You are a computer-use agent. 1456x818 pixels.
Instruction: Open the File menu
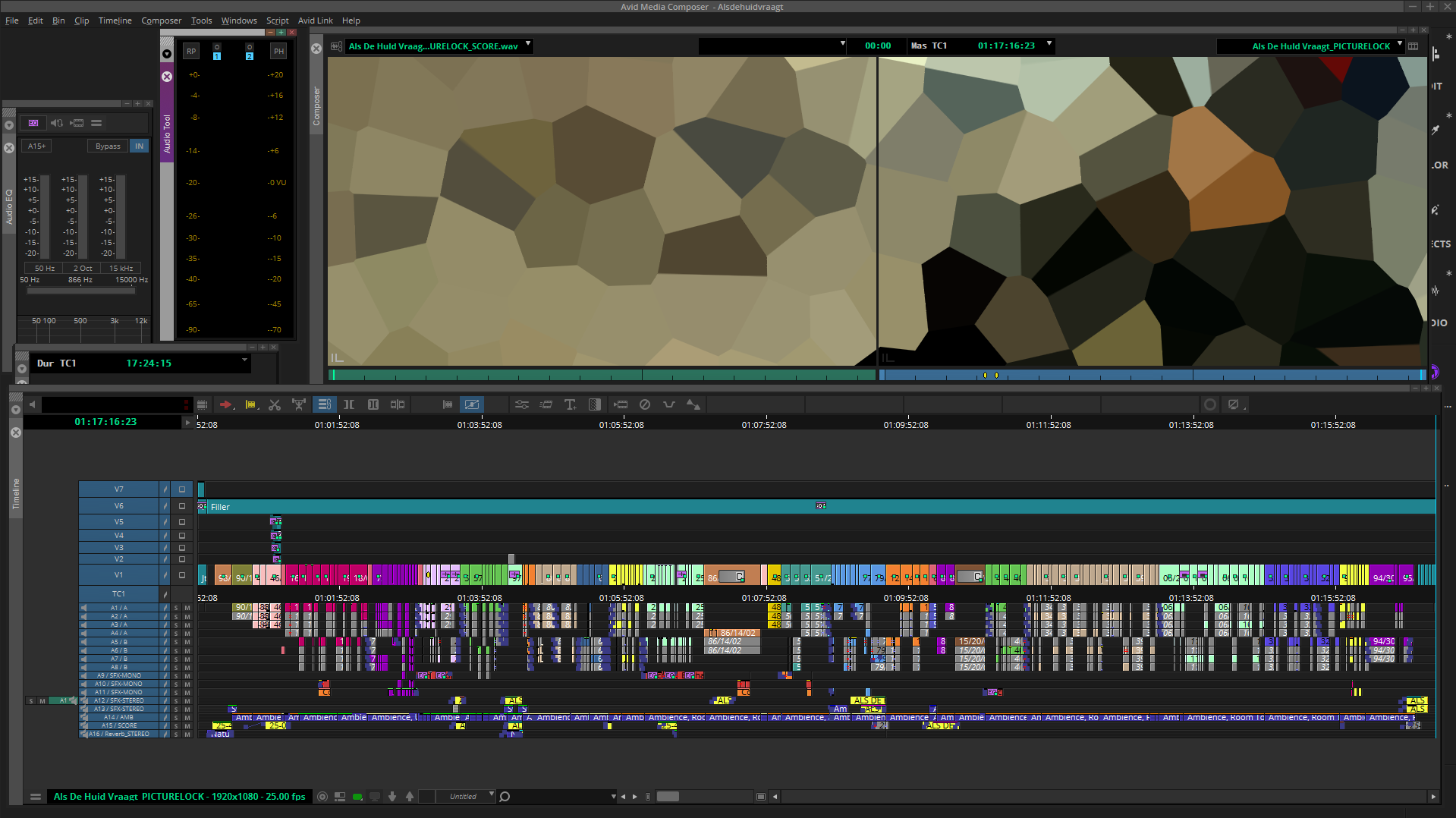point(12,20)
